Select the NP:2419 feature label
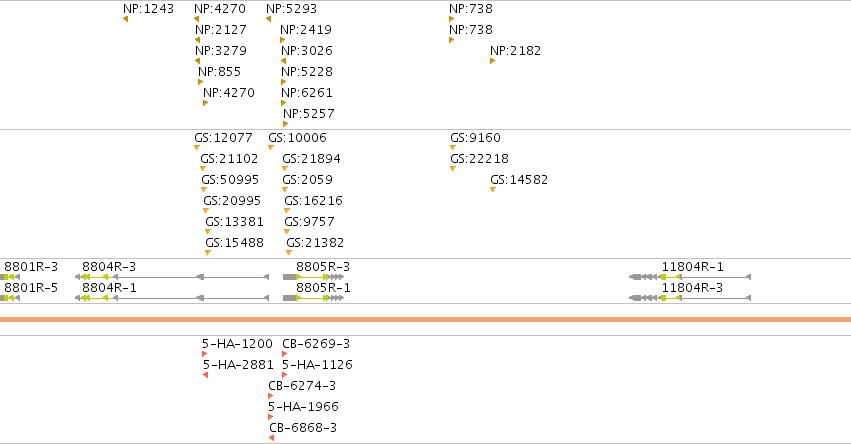 pyautogui.click(x=306, y=30)
